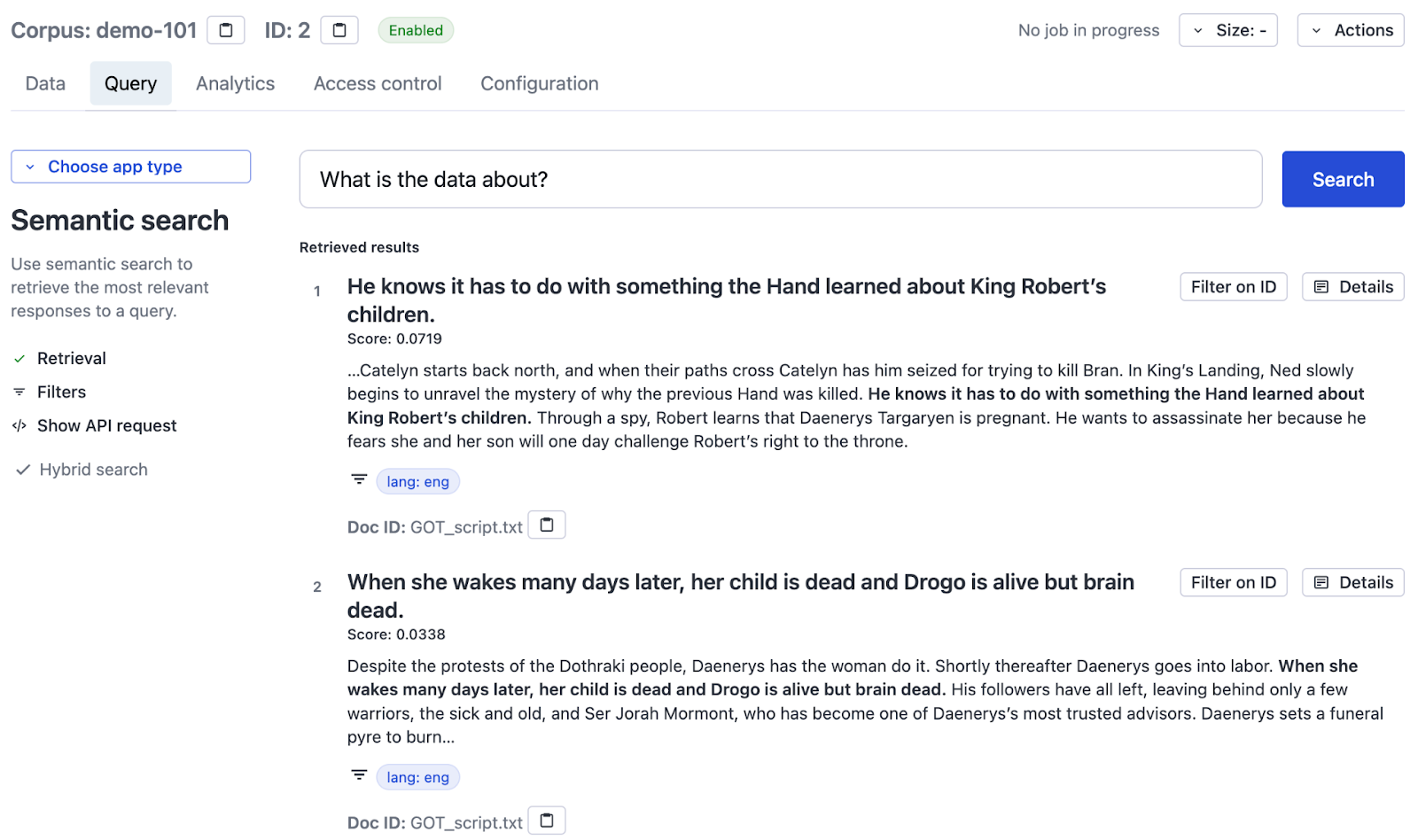
Task: Click the first result title about King Robert's children
Action: pos(727,300)
